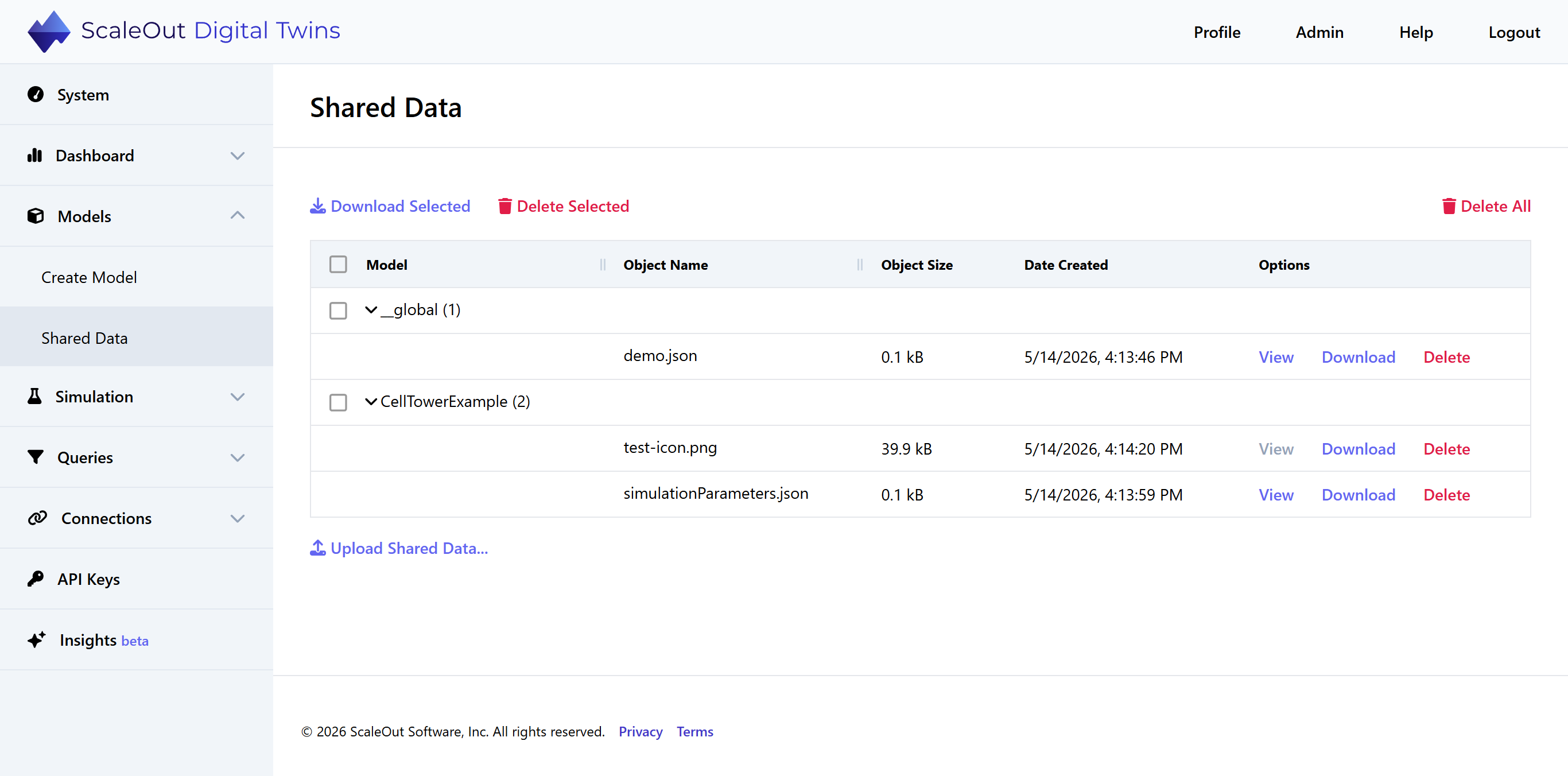The height and width of the screenshot is (776, 1568).
Task: Click the greyed View for test-icon.png
Action: coord(1276,449)
